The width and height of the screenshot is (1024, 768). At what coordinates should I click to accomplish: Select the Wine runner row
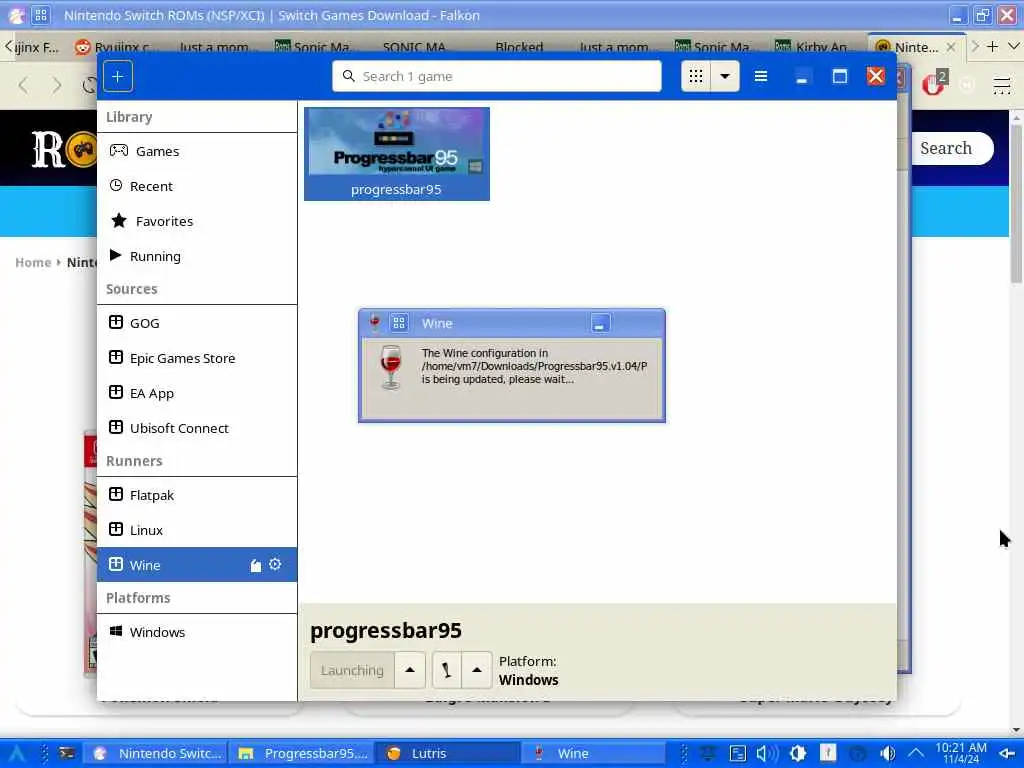(x=197, y=565)
